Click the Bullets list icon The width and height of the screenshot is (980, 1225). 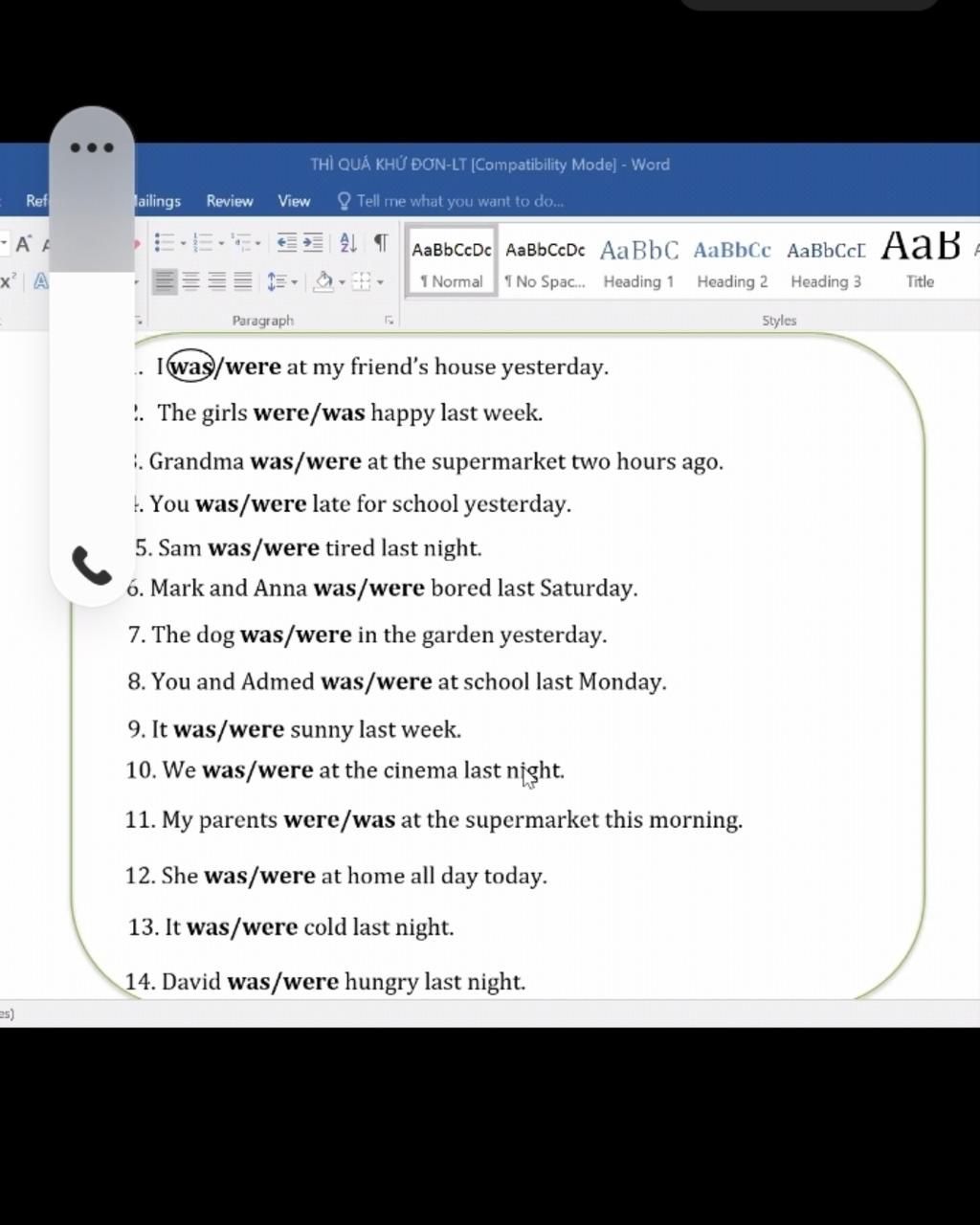coord(164,242)
